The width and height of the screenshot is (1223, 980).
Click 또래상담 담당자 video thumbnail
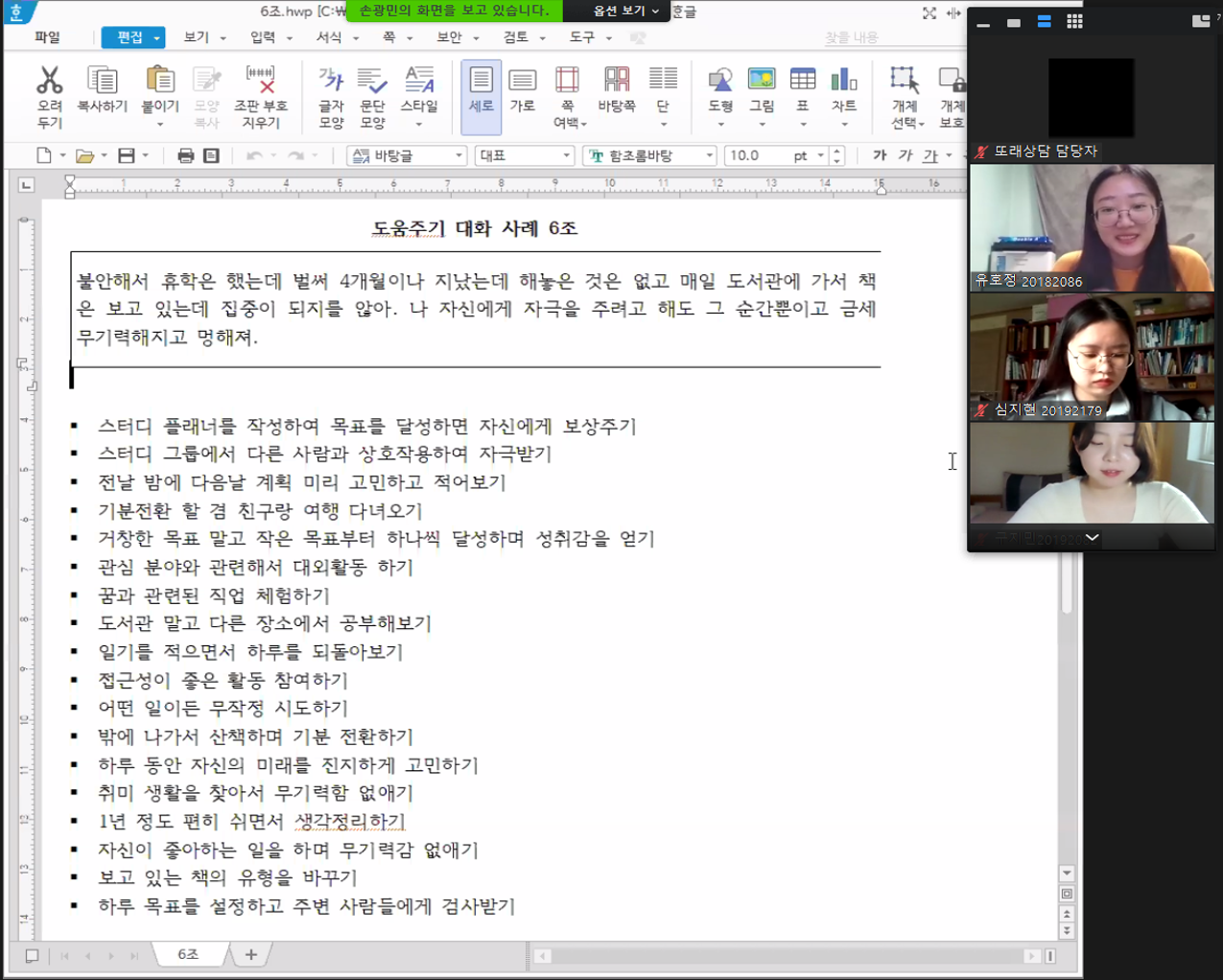pyautogui.click(x=1092, y=100)
